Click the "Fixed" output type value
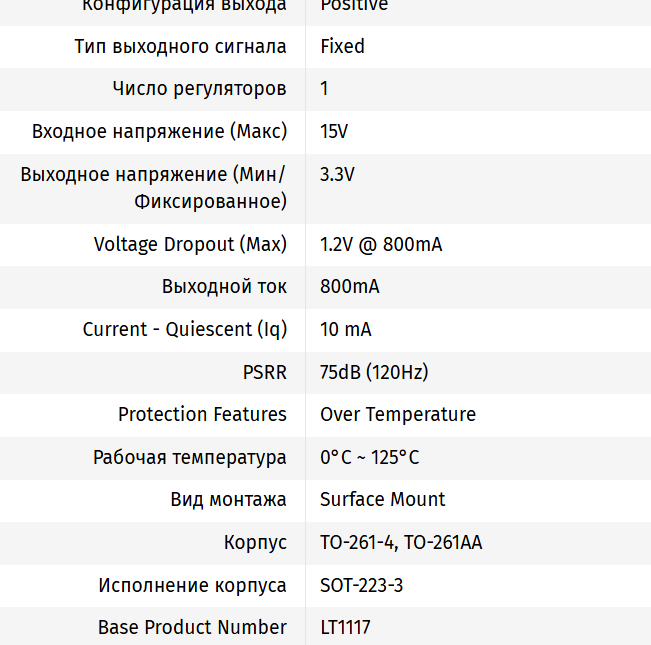Viewport: 651px width, 645px height. (342, 46)
